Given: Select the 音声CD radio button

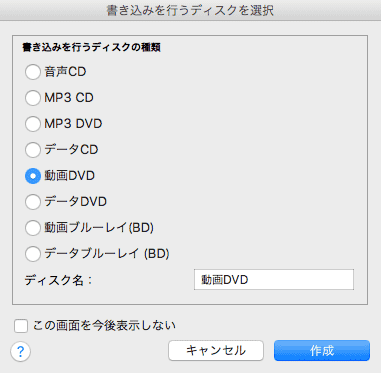Looking at the screenshot, I should click(x=33, y=72).
